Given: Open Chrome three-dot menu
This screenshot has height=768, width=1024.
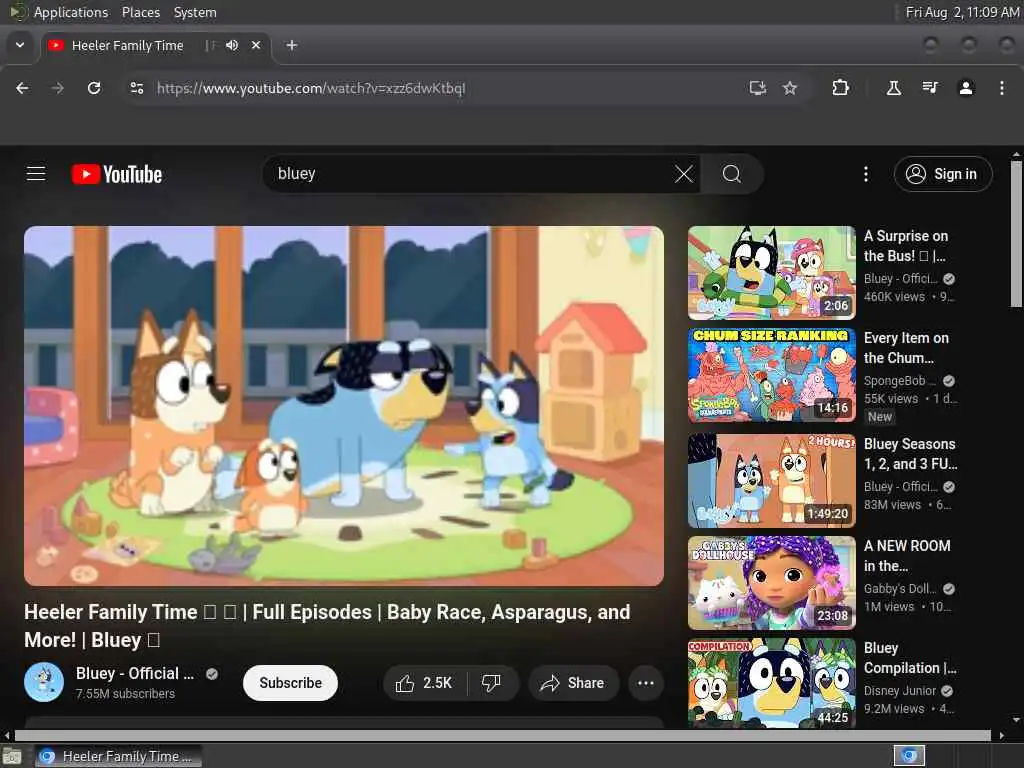Looking at the screenshot, I should [1002, 88].
